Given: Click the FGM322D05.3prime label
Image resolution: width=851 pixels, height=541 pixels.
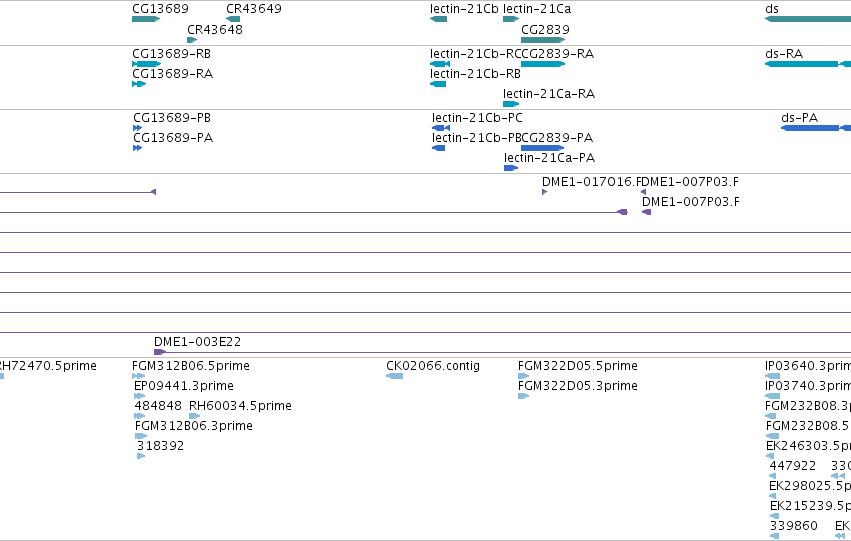Looking at the screenshot, I should click(x=578, y=386).
